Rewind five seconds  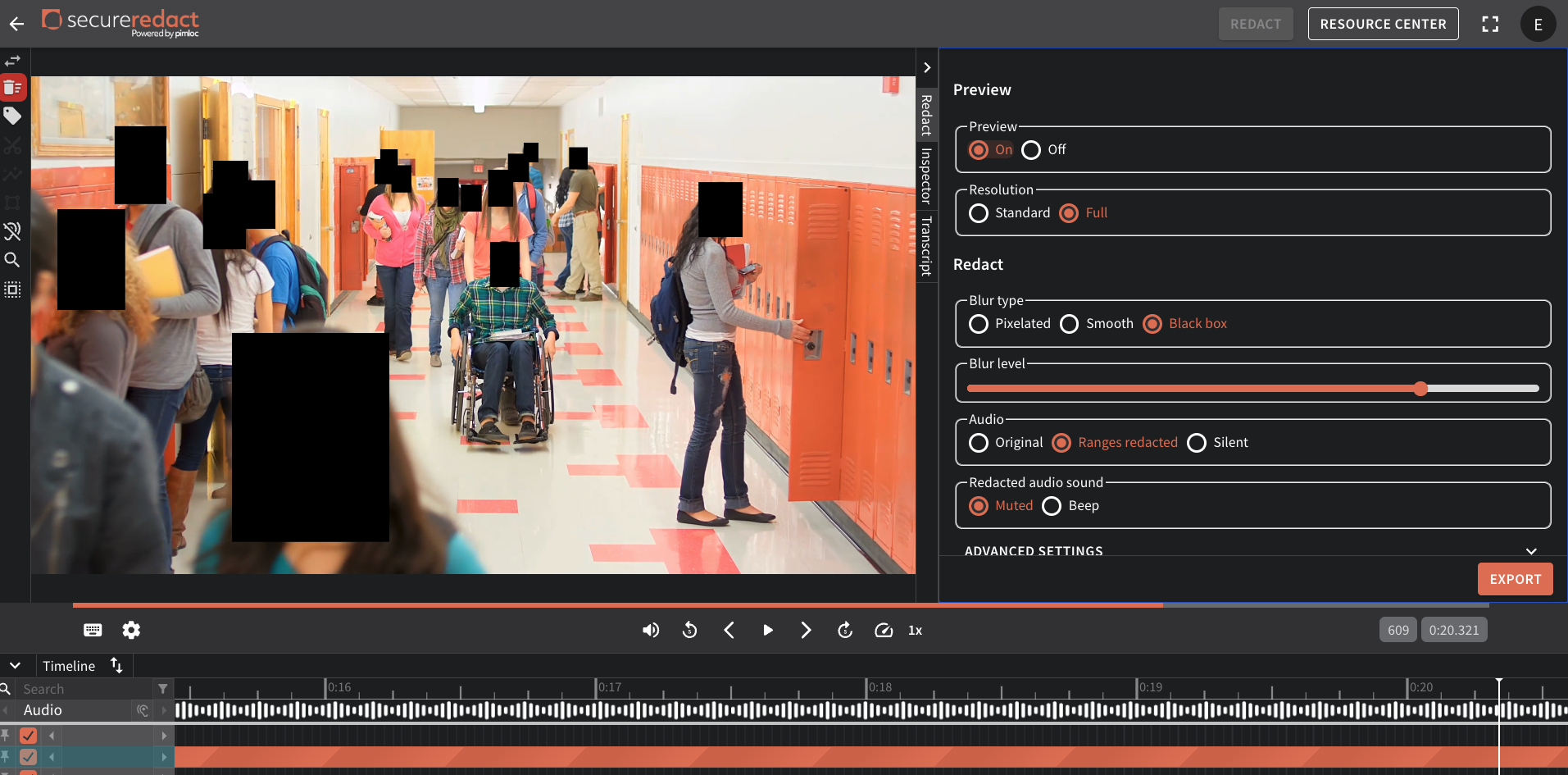point(690,630)
